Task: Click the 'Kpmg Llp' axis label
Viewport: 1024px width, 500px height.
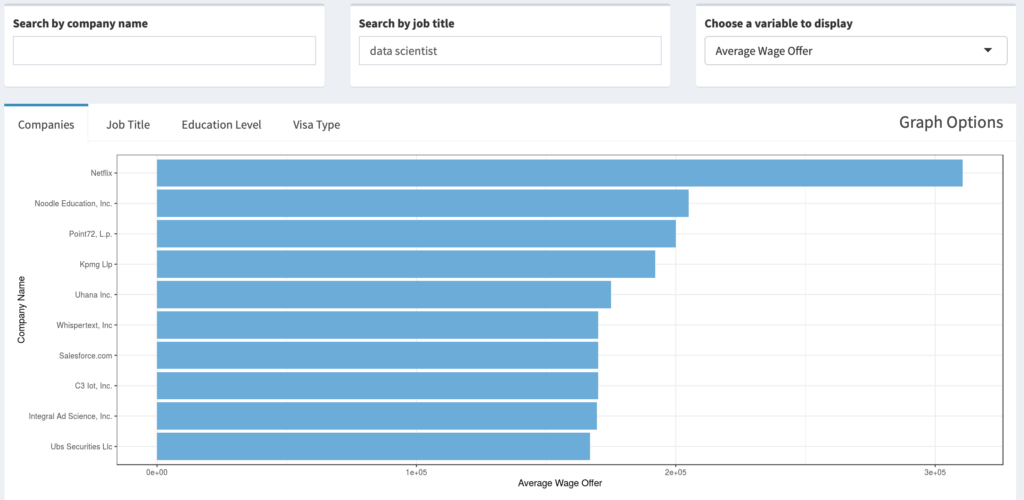Action: click(x=97, y=264)
